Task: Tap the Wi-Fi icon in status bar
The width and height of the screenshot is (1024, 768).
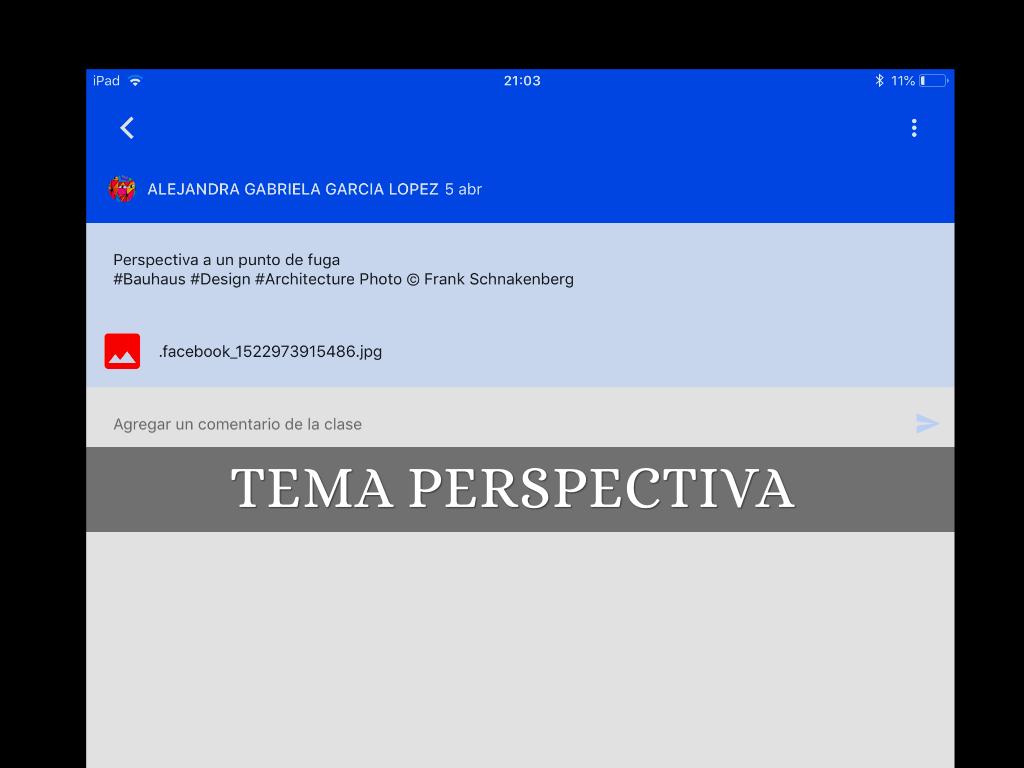Action: pyautogui.click(x=135, y=81)
